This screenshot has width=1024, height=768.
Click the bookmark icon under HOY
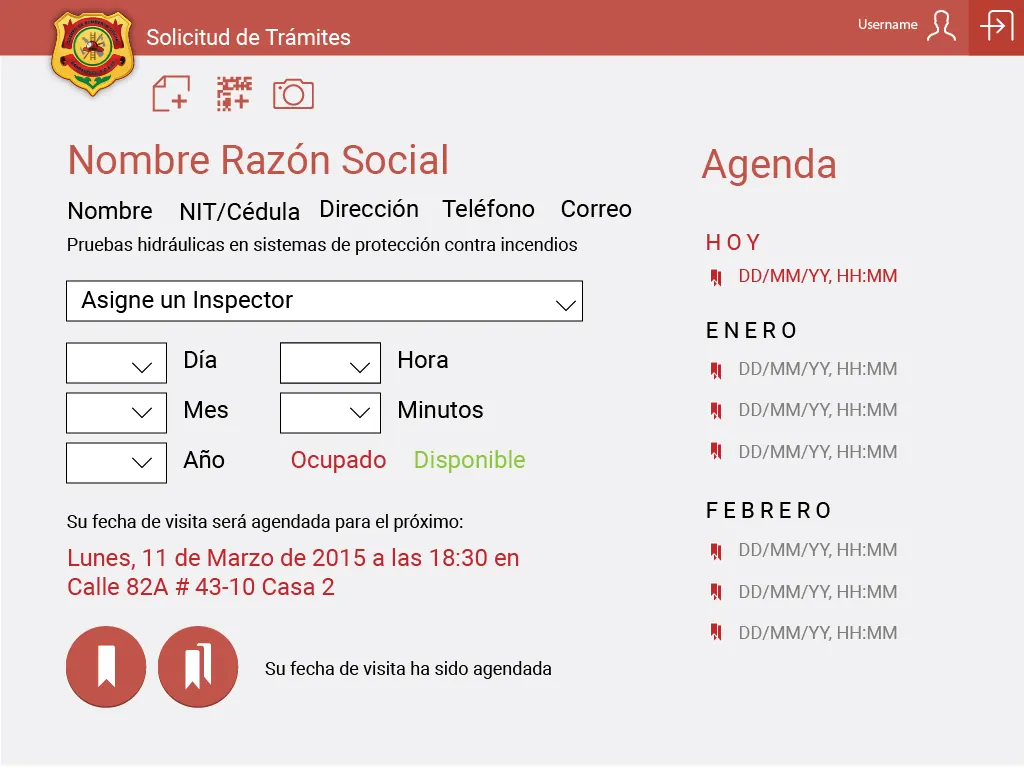tap(716, 278)
